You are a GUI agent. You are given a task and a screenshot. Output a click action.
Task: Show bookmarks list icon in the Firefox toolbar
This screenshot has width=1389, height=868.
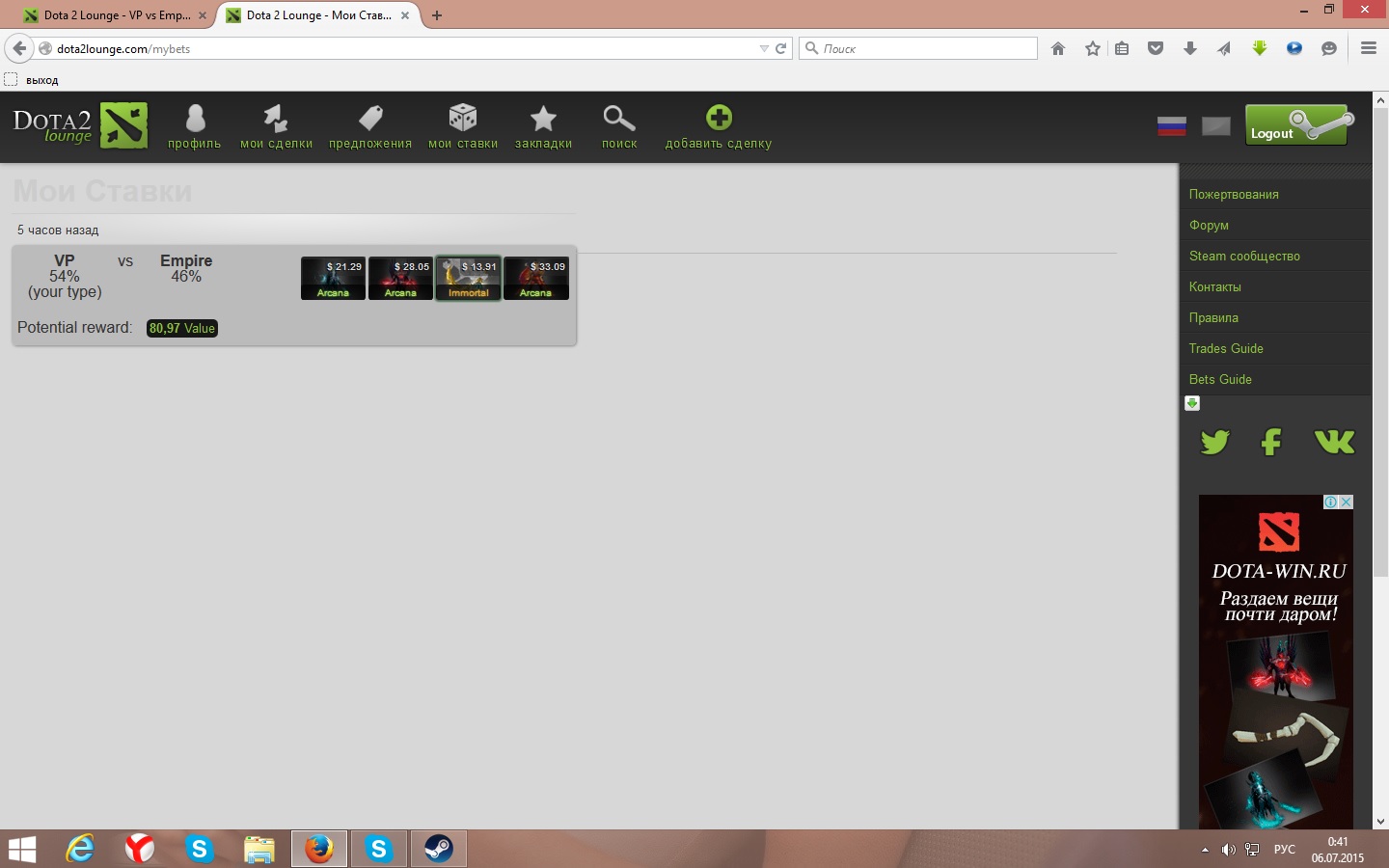[x=1122, y=48]
